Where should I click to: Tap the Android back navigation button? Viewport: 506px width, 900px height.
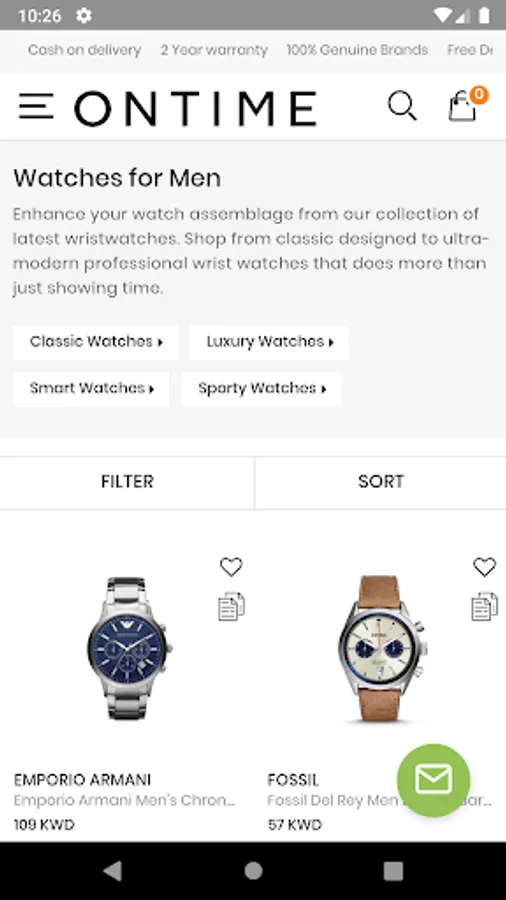tap(112, 871)
